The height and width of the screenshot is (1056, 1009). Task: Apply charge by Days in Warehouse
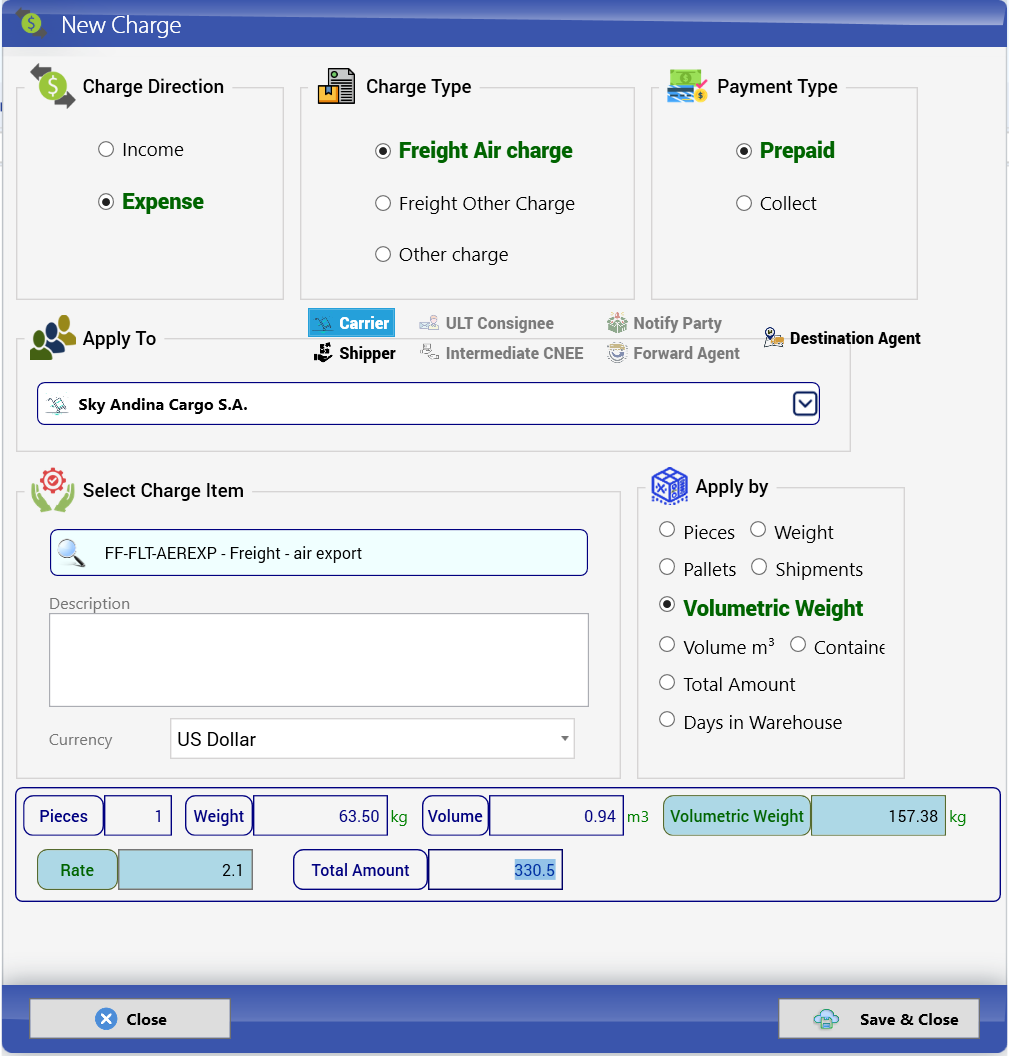(x=667, y=719)
